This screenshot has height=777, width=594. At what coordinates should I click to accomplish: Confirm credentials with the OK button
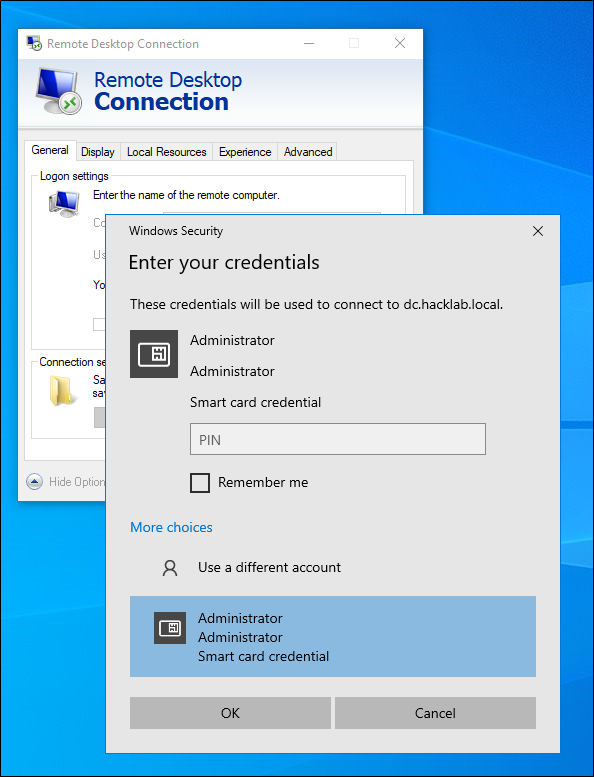[x=230, y=713]
